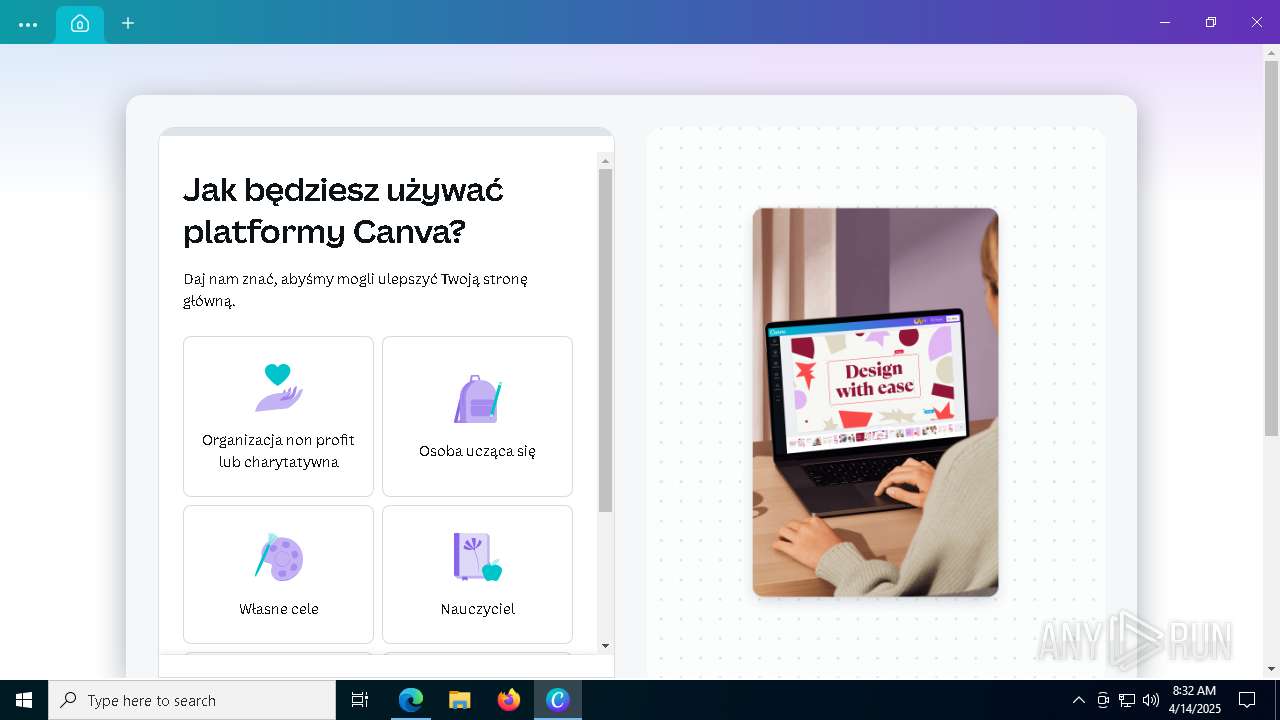Open Task View from taskbar
This screenshot has height=720, width=1280.
pyautogui.click(x=360, y=700)
